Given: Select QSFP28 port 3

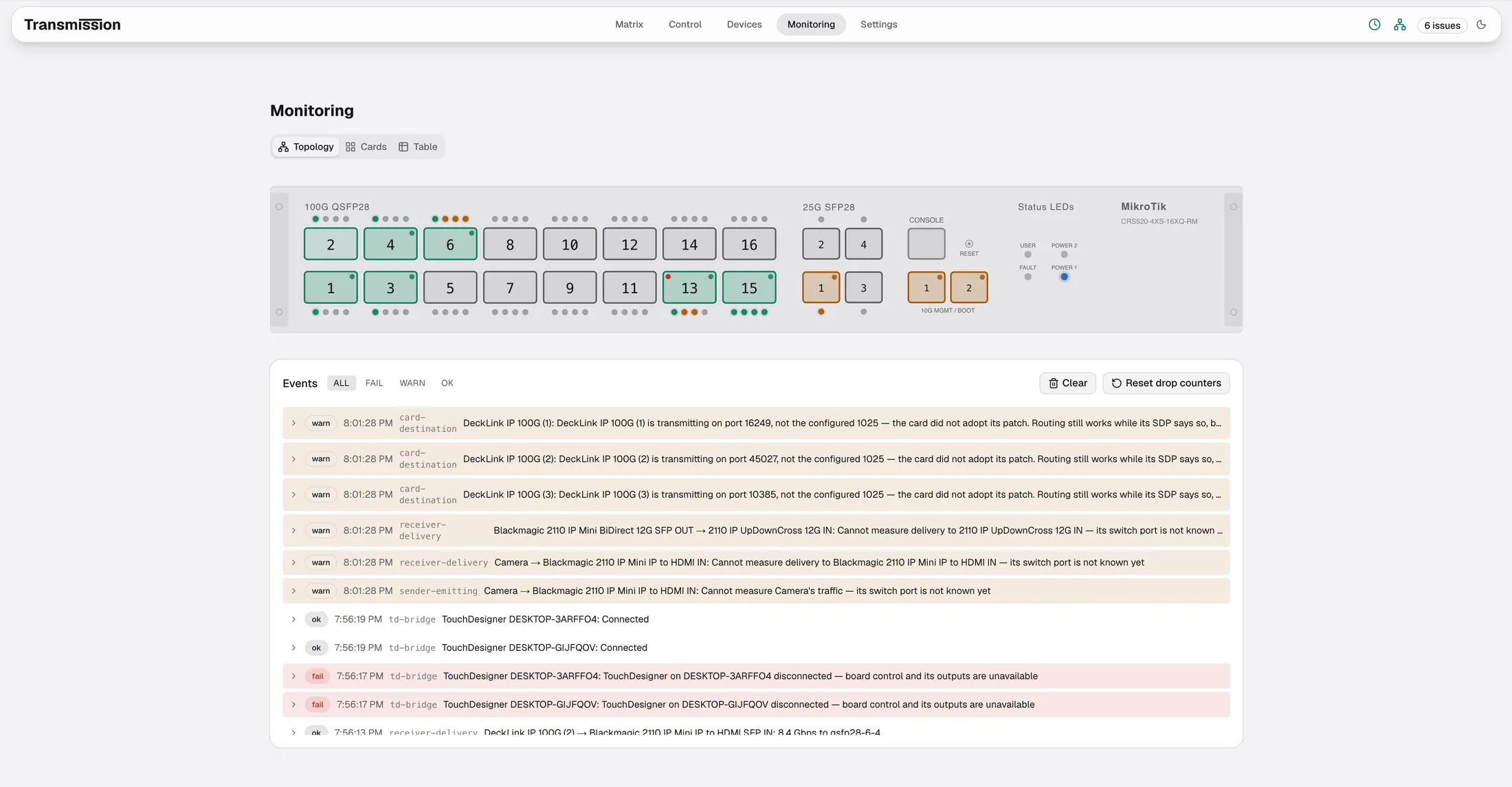Looking at the screenshot, I should tap(390, 287).
